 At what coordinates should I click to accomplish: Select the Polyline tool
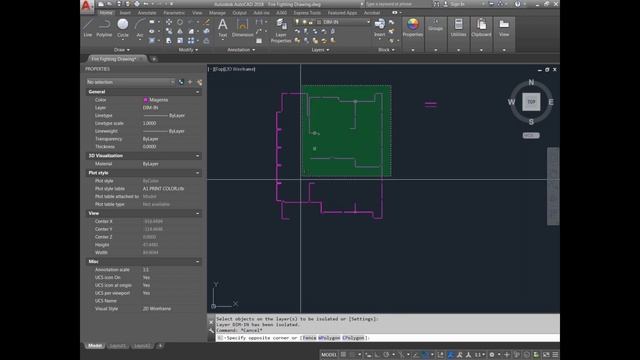click(x=104, y=28)
